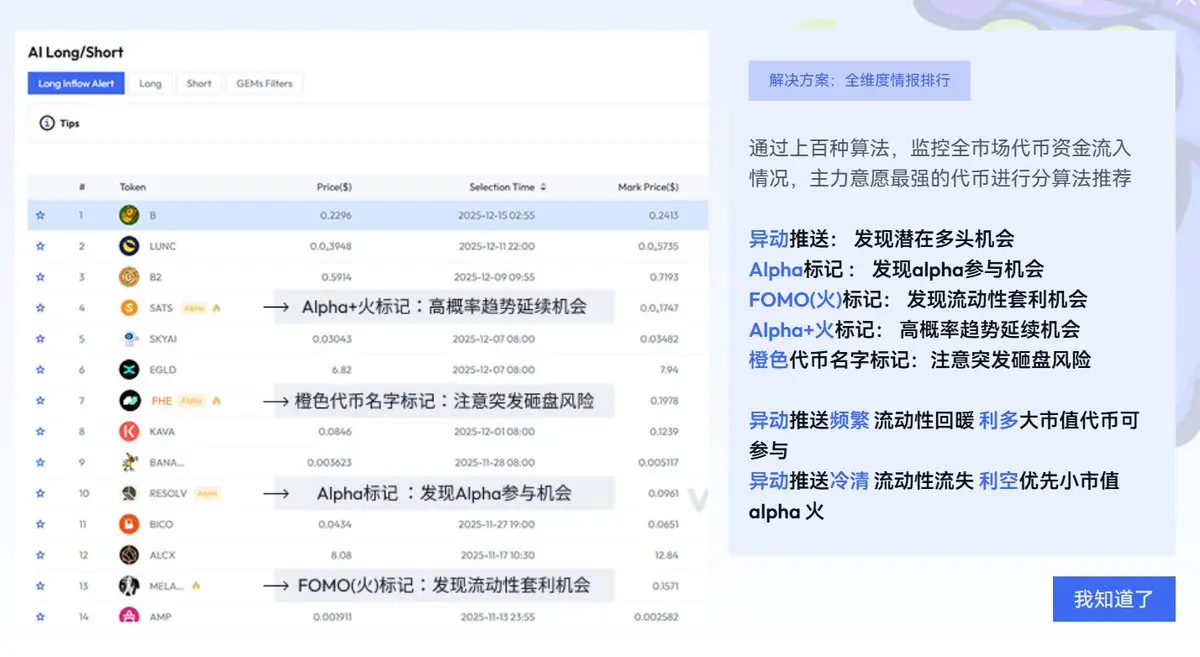Star the B2 token row
The width and height of the screenshot is (1200, 657).
[40, 277]
